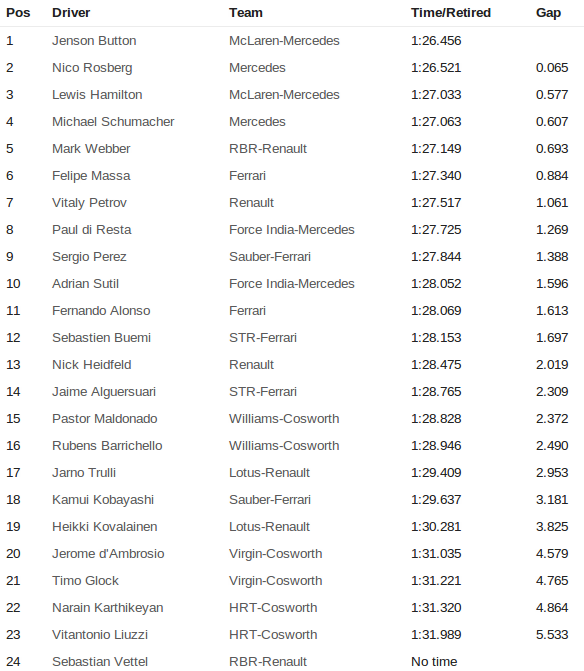Viewport: 584px width, 671px height.
Task: Click the Gap column header
Action: (548, 13)
